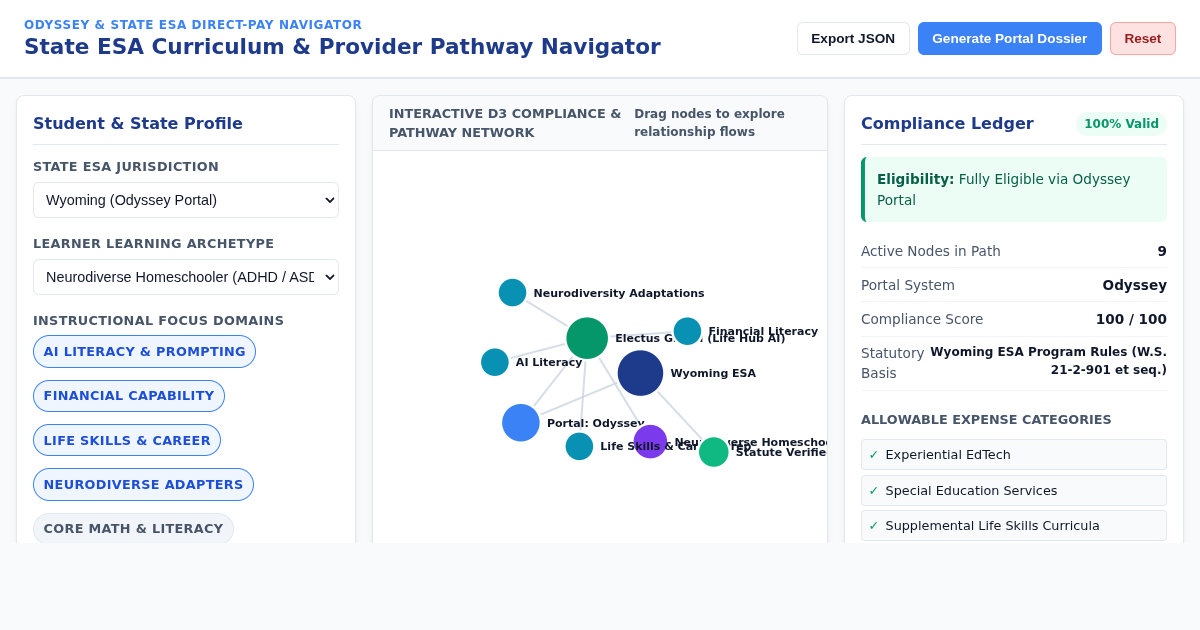1200x630 pixels.
Task: Click the Compliance Ledger heading
Action: coord(947,124)
